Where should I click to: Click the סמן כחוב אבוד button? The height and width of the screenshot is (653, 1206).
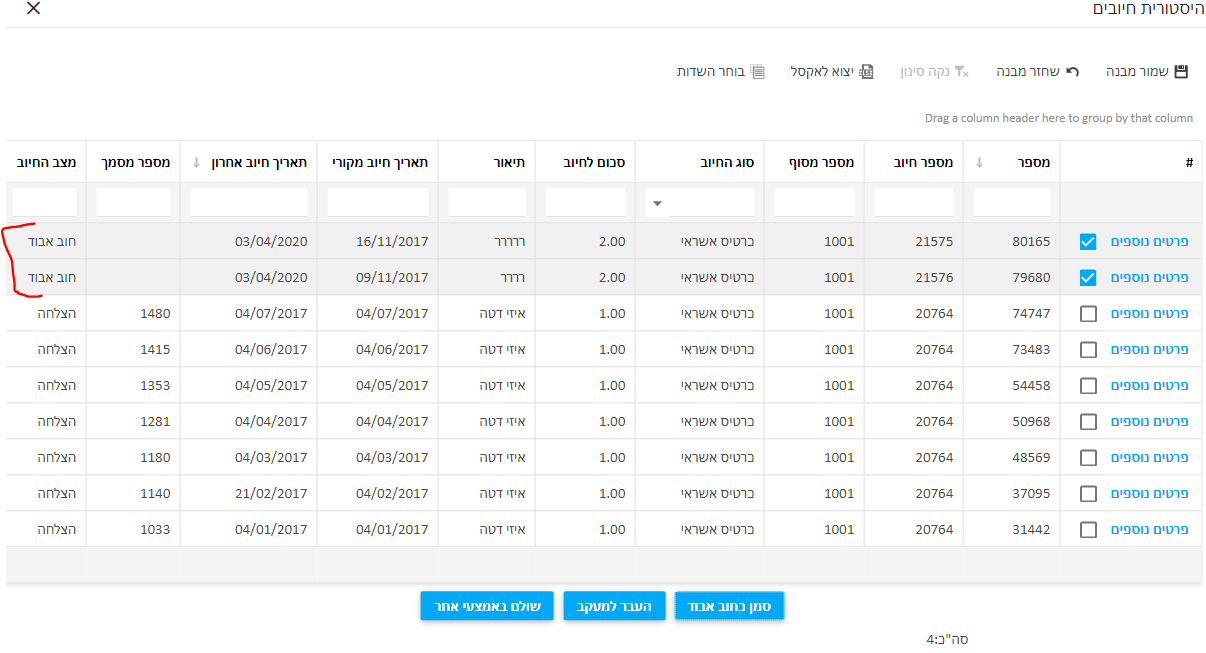[730, 606]
